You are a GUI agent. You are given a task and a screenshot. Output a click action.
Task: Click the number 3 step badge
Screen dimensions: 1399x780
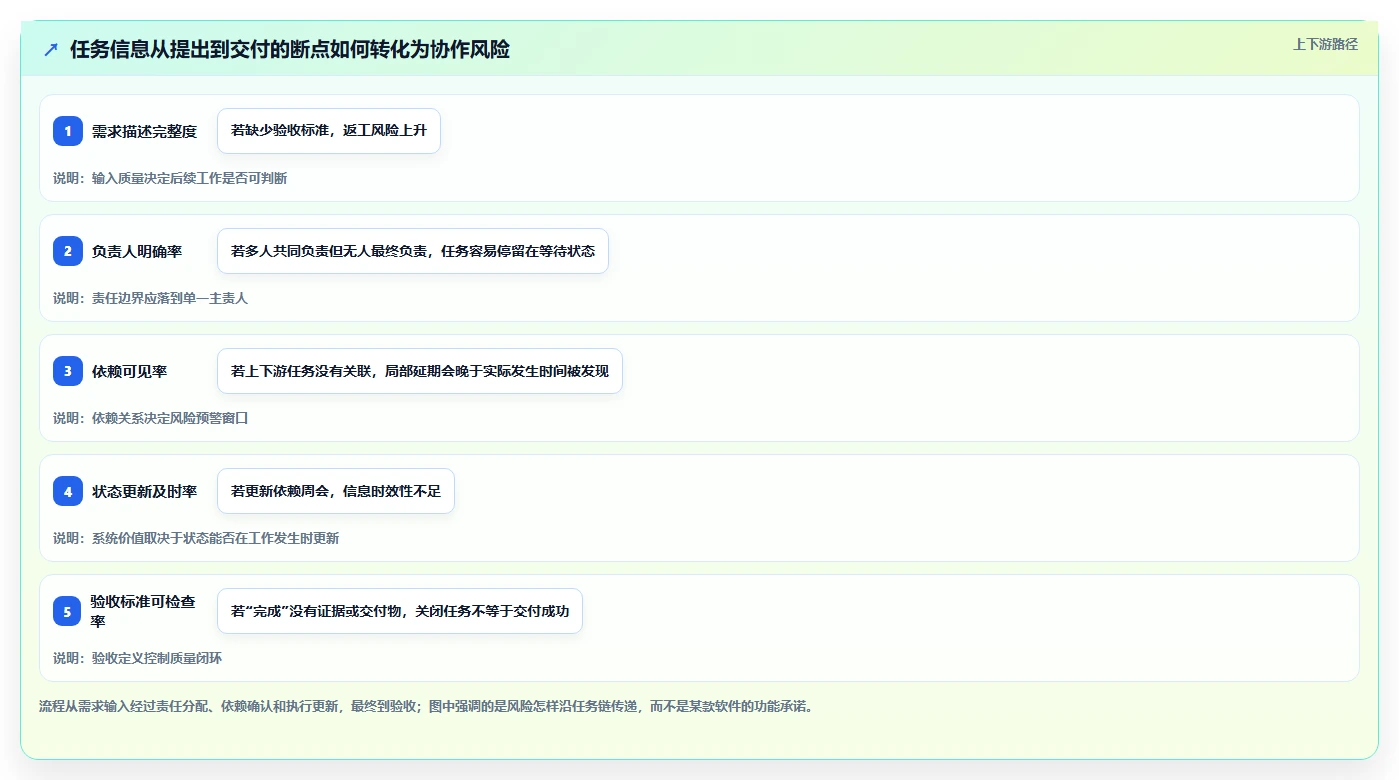click(x=68, y=371)
